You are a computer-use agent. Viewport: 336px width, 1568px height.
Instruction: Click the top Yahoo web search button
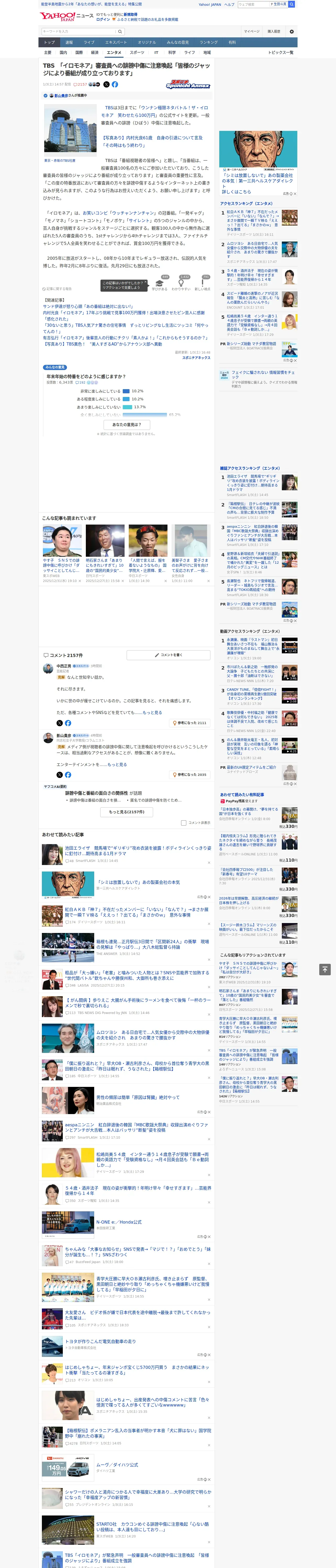pyautogui.click(x=292, y=4)
